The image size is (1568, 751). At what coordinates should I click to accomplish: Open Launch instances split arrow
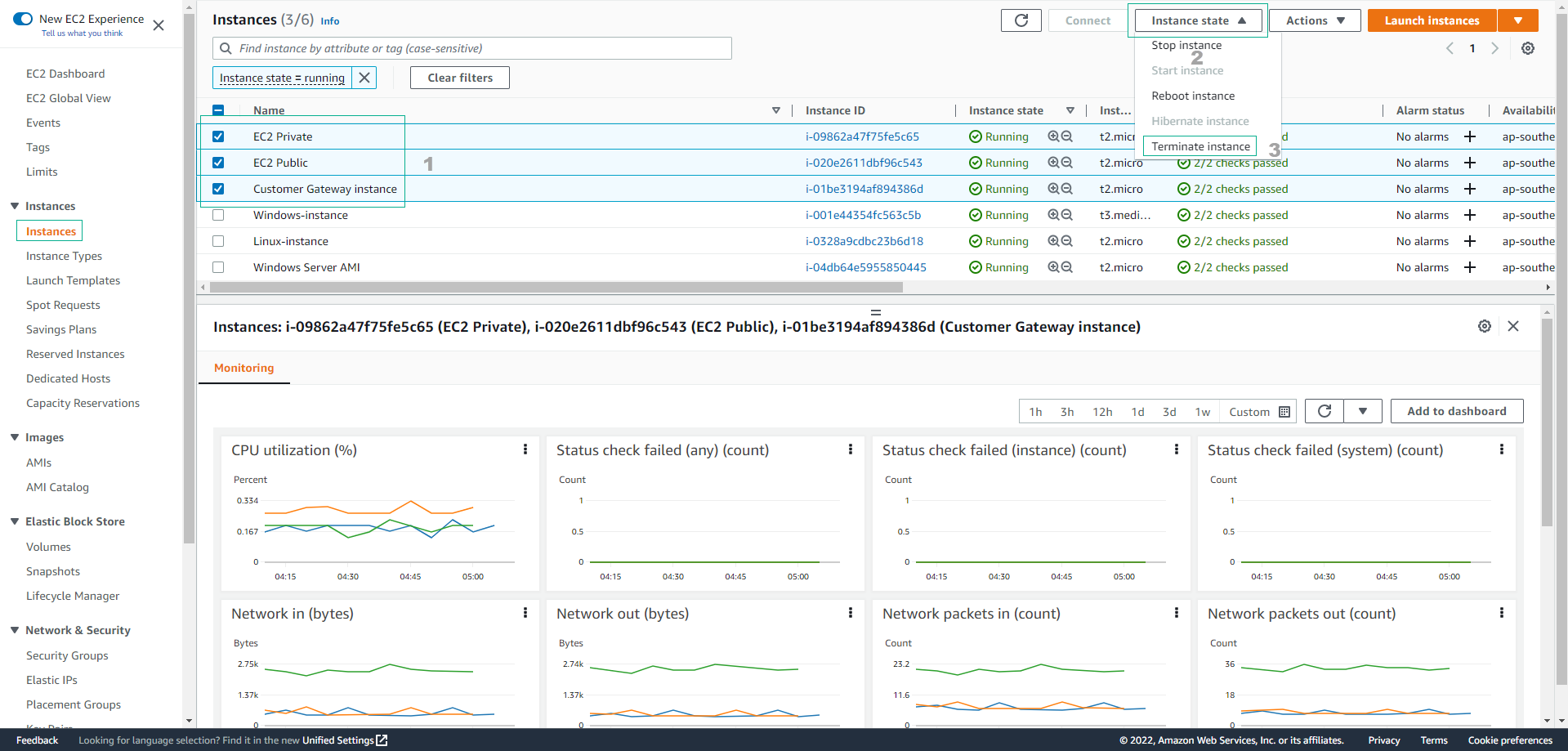click(x=1518, y=20)
